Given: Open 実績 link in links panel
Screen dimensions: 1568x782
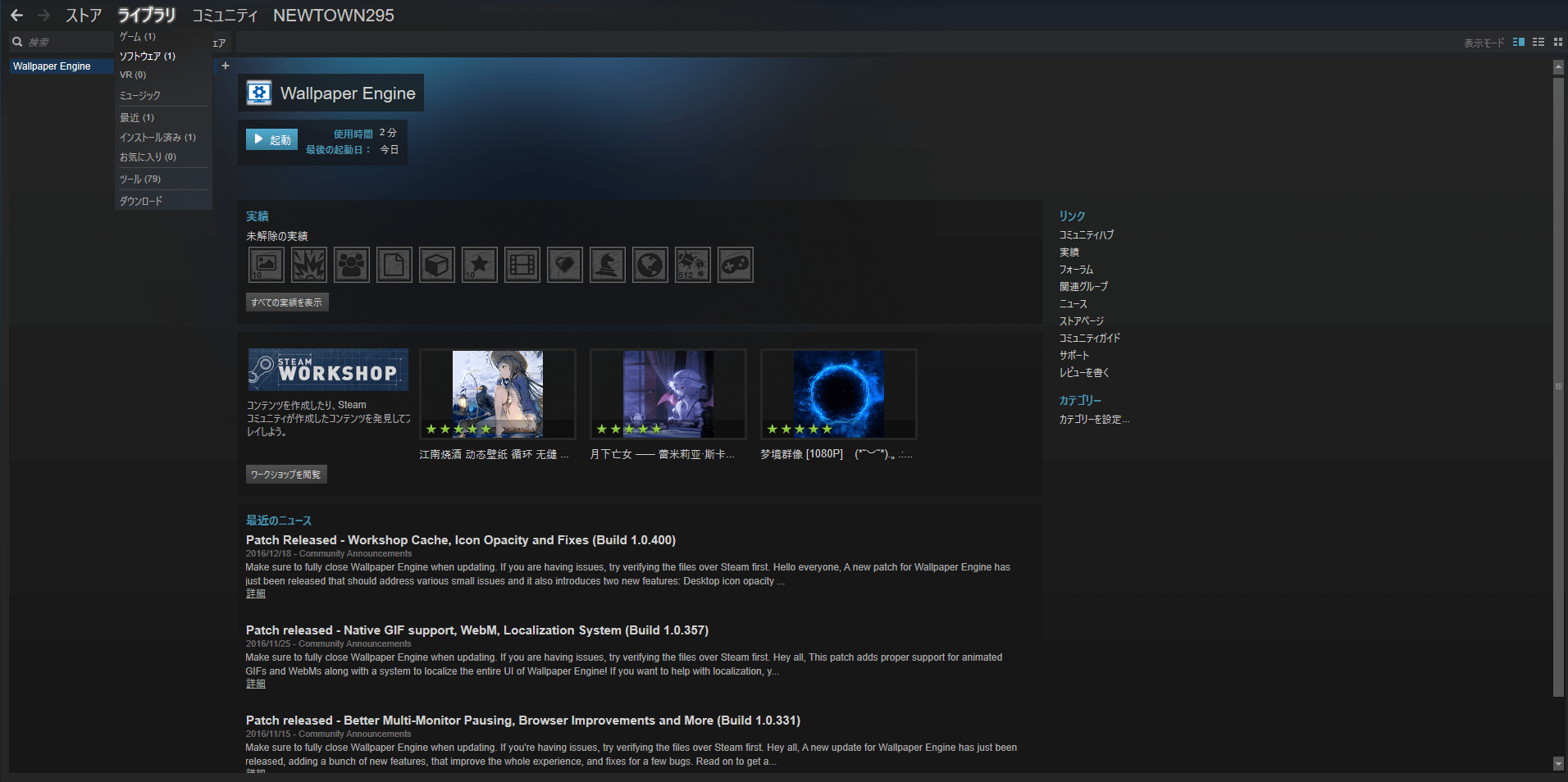Looking at the screenshot, I should coord(1069,252).
